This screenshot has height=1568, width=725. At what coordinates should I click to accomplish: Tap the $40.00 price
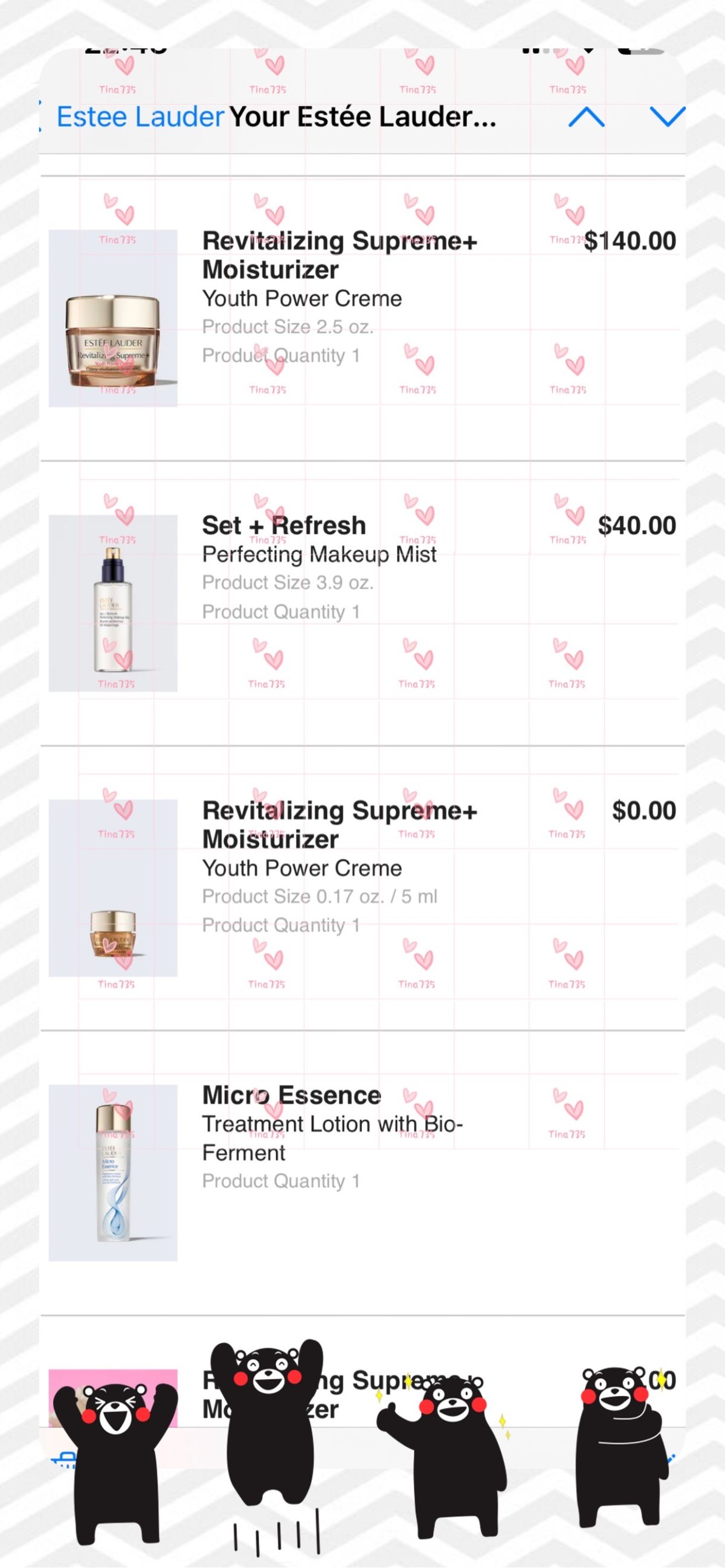637,525
